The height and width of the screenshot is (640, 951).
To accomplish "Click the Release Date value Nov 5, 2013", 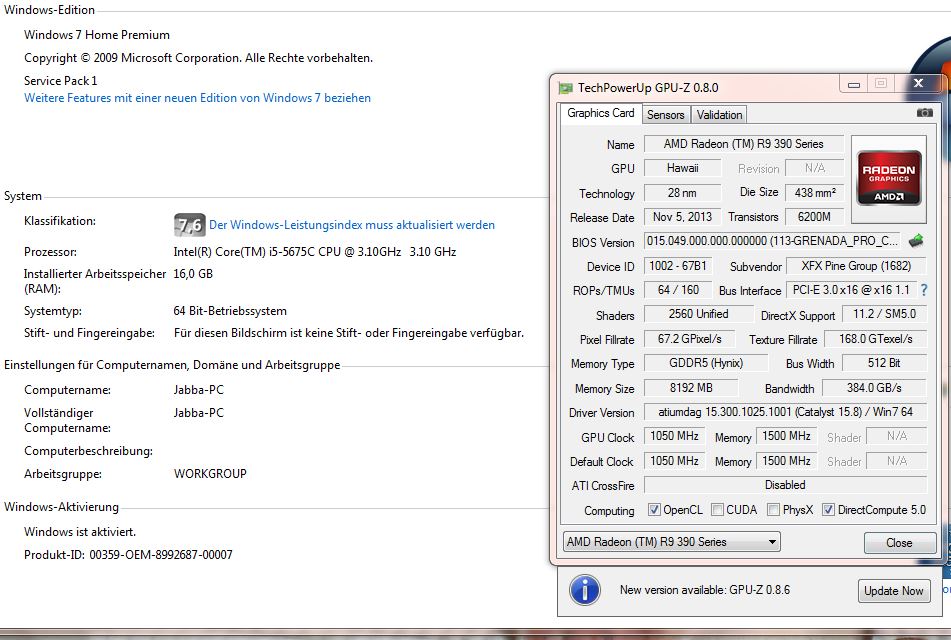I will click(x=682, y=217).
